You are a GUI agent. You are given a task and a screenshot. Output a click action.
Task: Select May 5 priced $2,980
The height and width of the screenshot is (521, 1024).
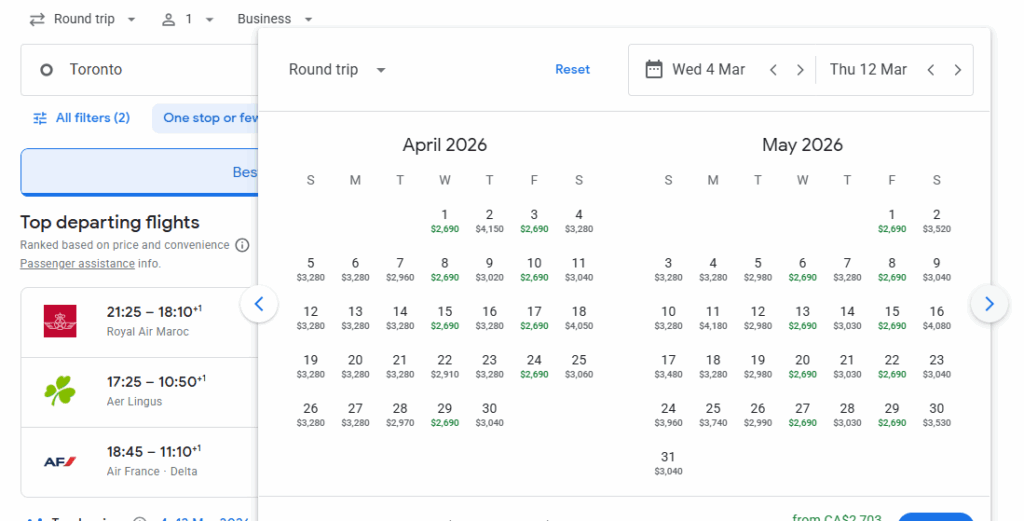click(x=758, y=270)
